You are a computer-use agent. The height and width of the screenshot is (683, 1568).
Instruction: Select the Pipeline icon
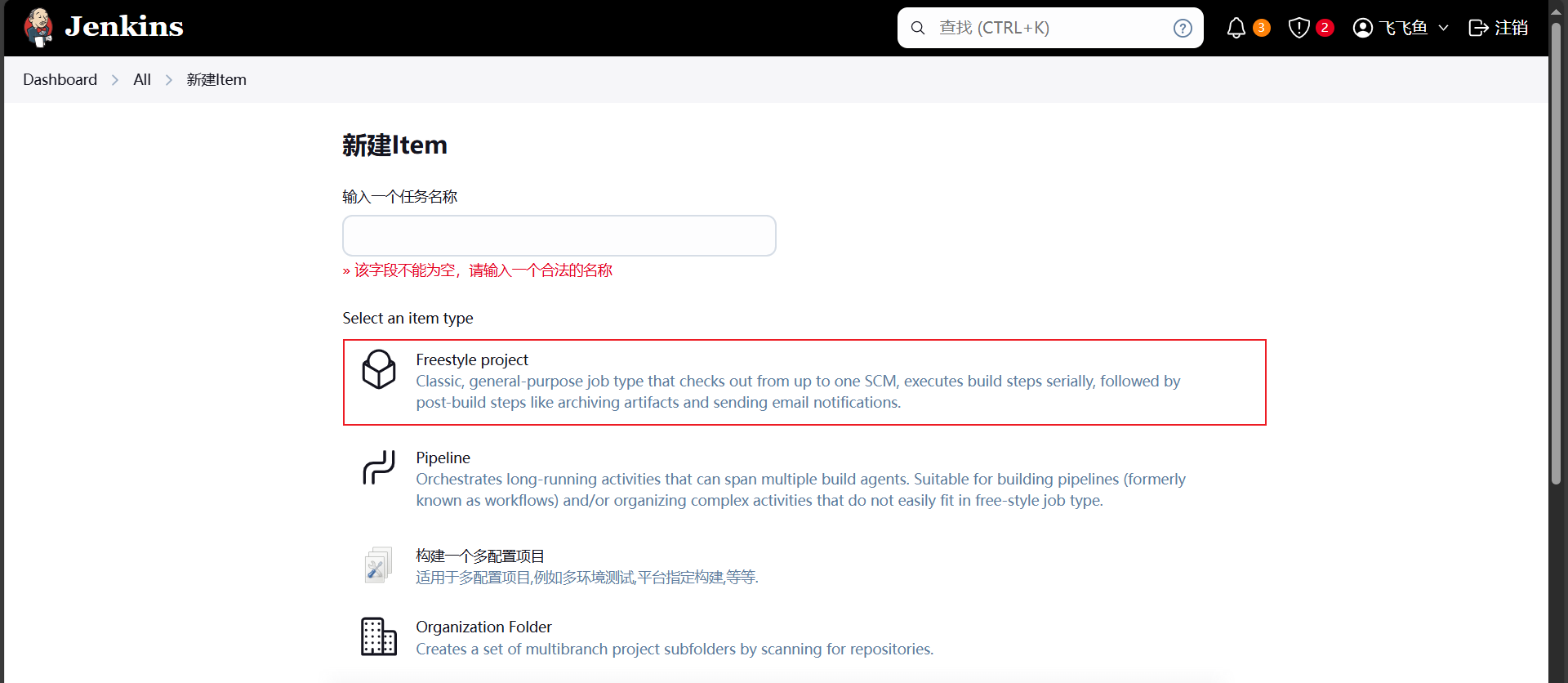click(379, 467)
